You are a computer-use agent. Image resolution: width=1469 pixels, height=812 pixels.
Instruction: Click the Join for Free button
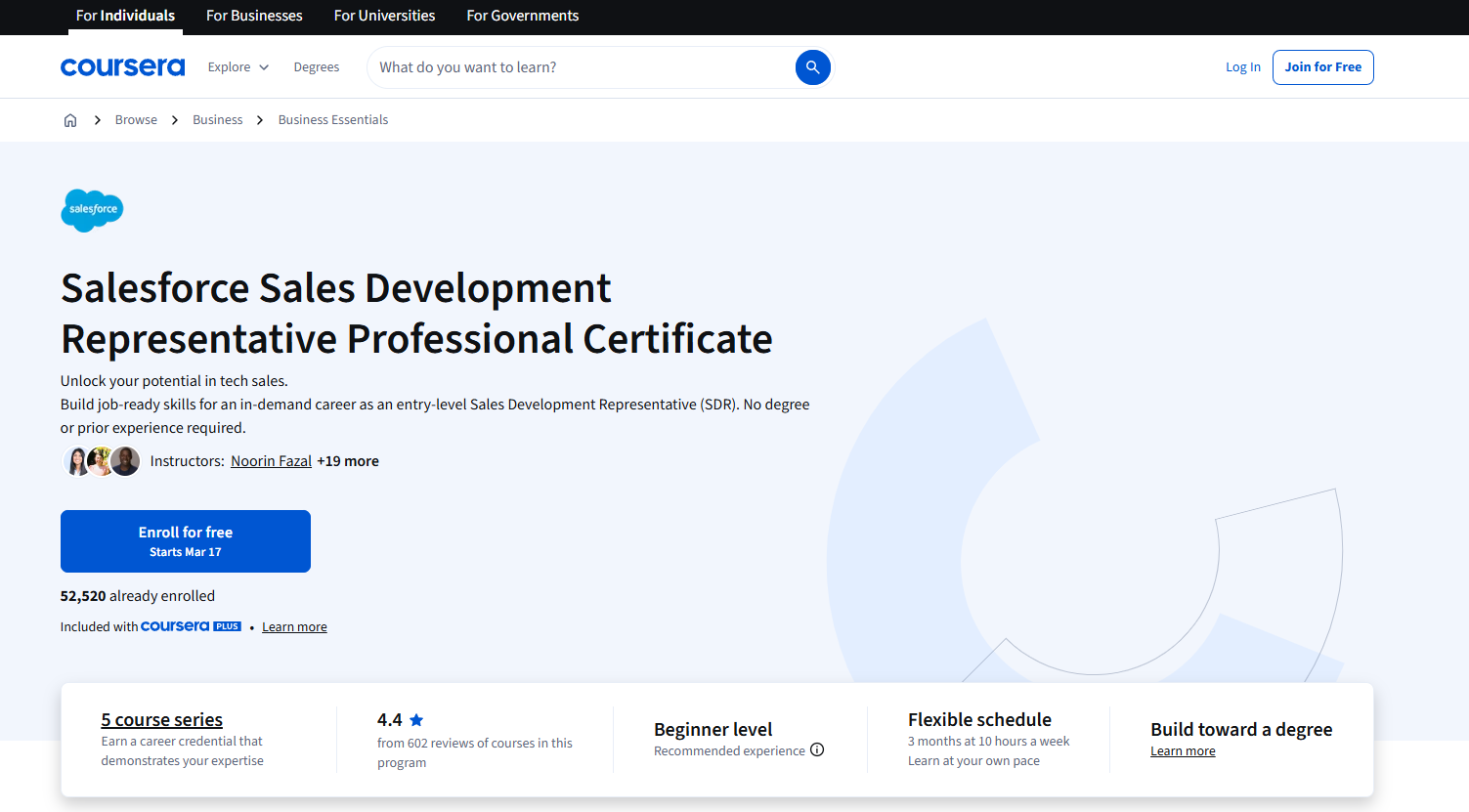click(1323, 67)
